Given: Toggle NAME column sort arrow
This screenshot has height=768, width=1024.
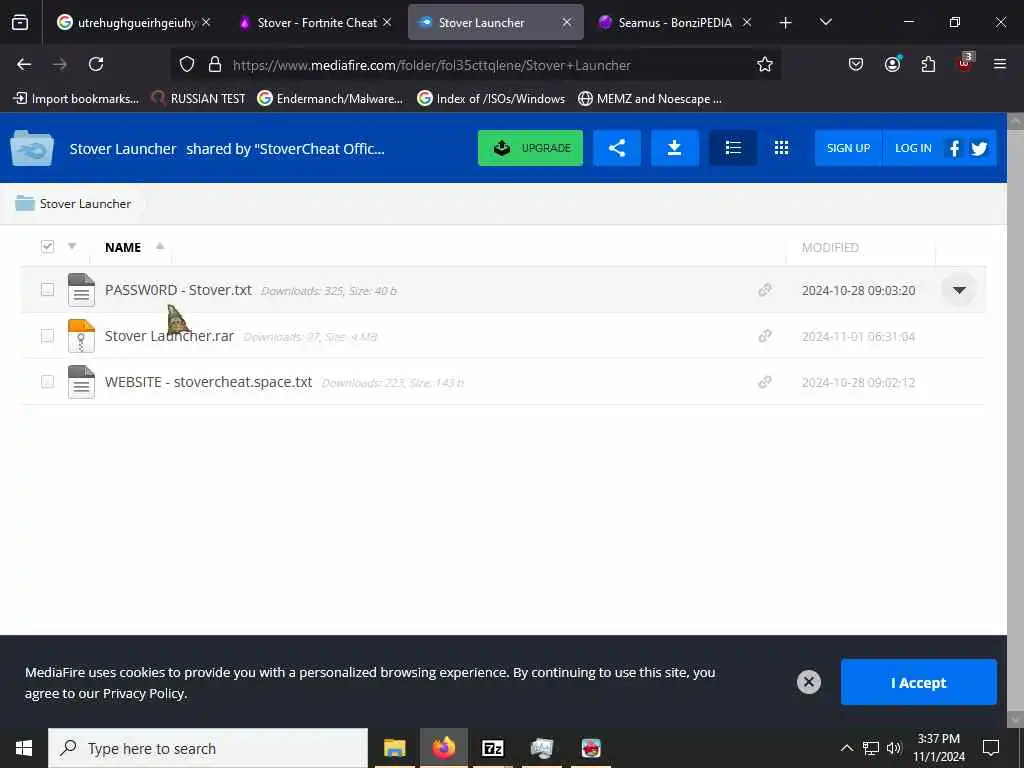Looking at the screenshot, I should coord(160,246).
